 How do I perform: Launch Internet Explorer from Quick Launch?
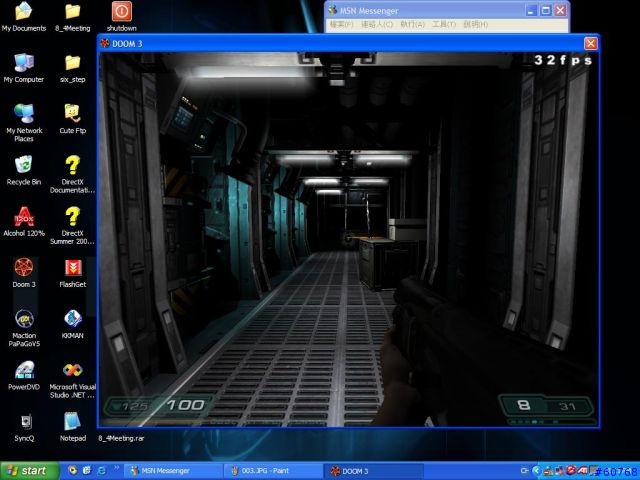(x=101, y=471)
